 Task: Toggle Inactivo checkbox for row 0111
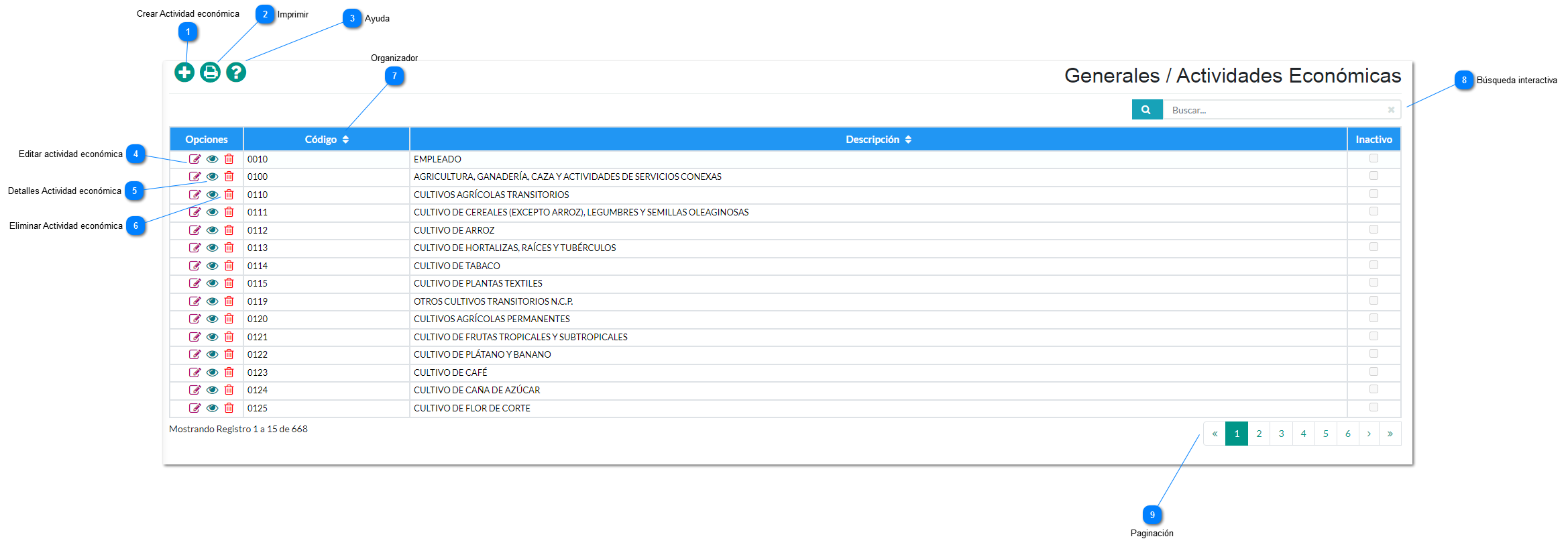tap(1374, 211)
